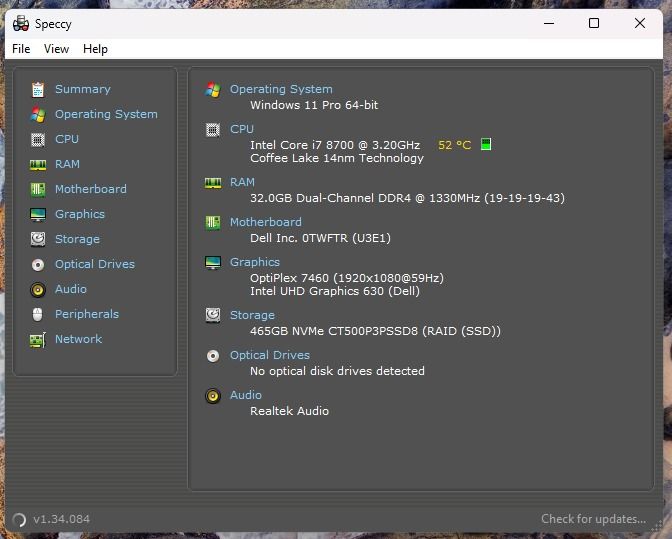Open the RAM section from sidebar
The width and height of the screenshot is (672, 539).
(67, 164)
